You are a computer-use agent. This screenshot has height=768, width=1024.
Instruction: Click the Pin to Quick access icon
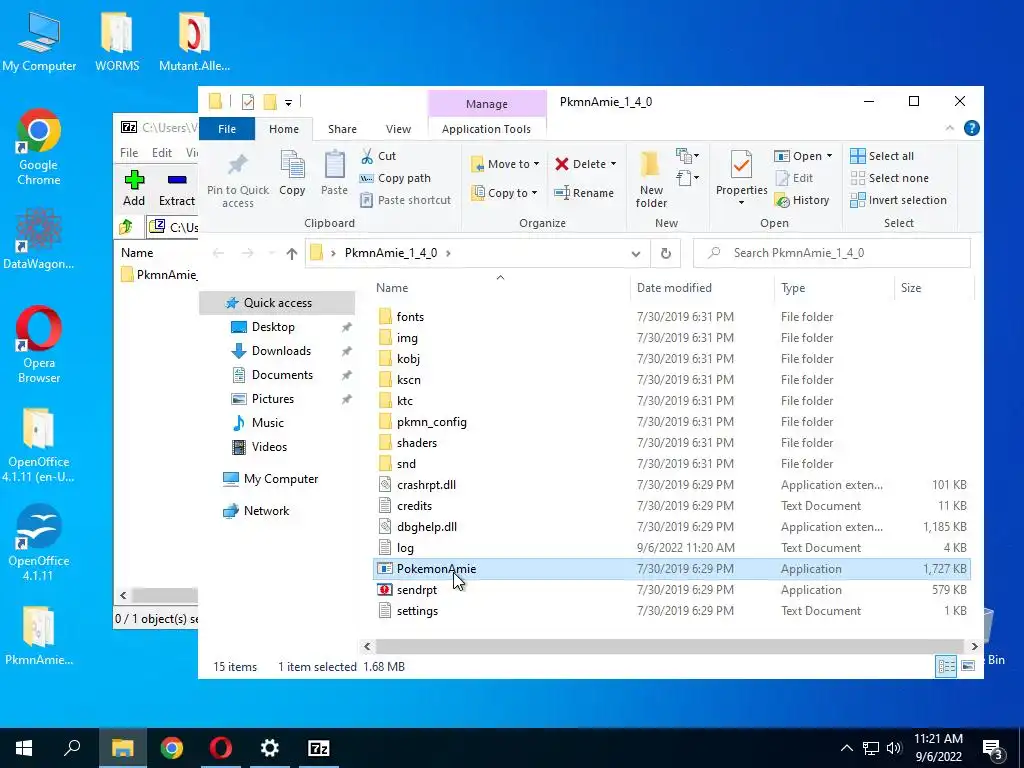click(238, 166)
